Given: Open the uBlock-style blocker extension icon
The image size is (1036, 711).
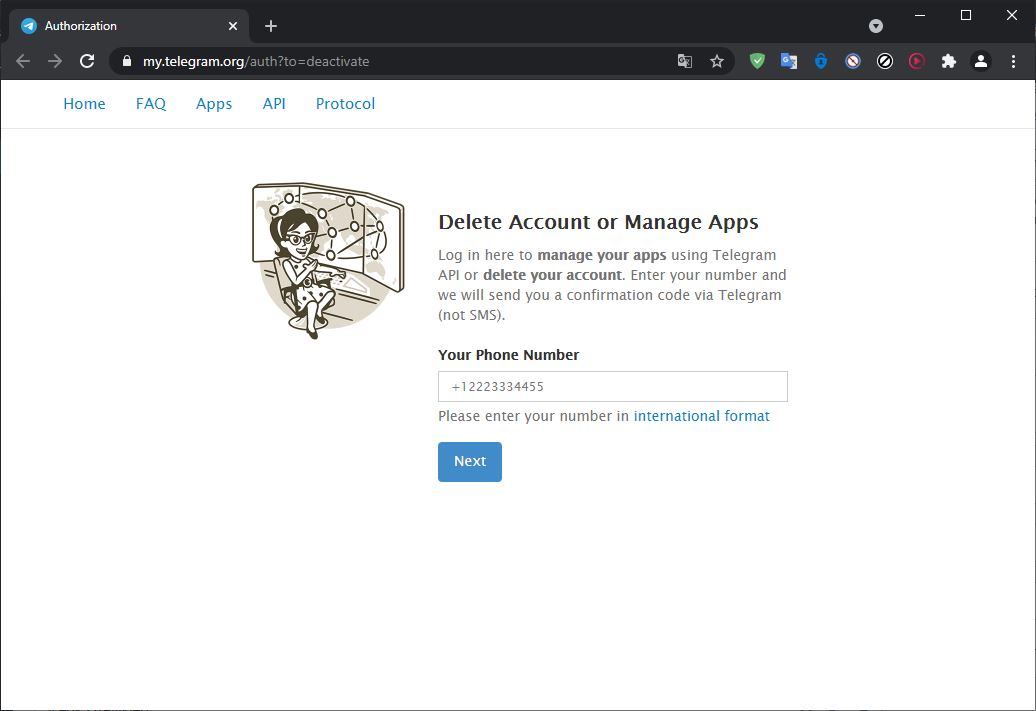Looking at the screenshot, I should (853, 61).
